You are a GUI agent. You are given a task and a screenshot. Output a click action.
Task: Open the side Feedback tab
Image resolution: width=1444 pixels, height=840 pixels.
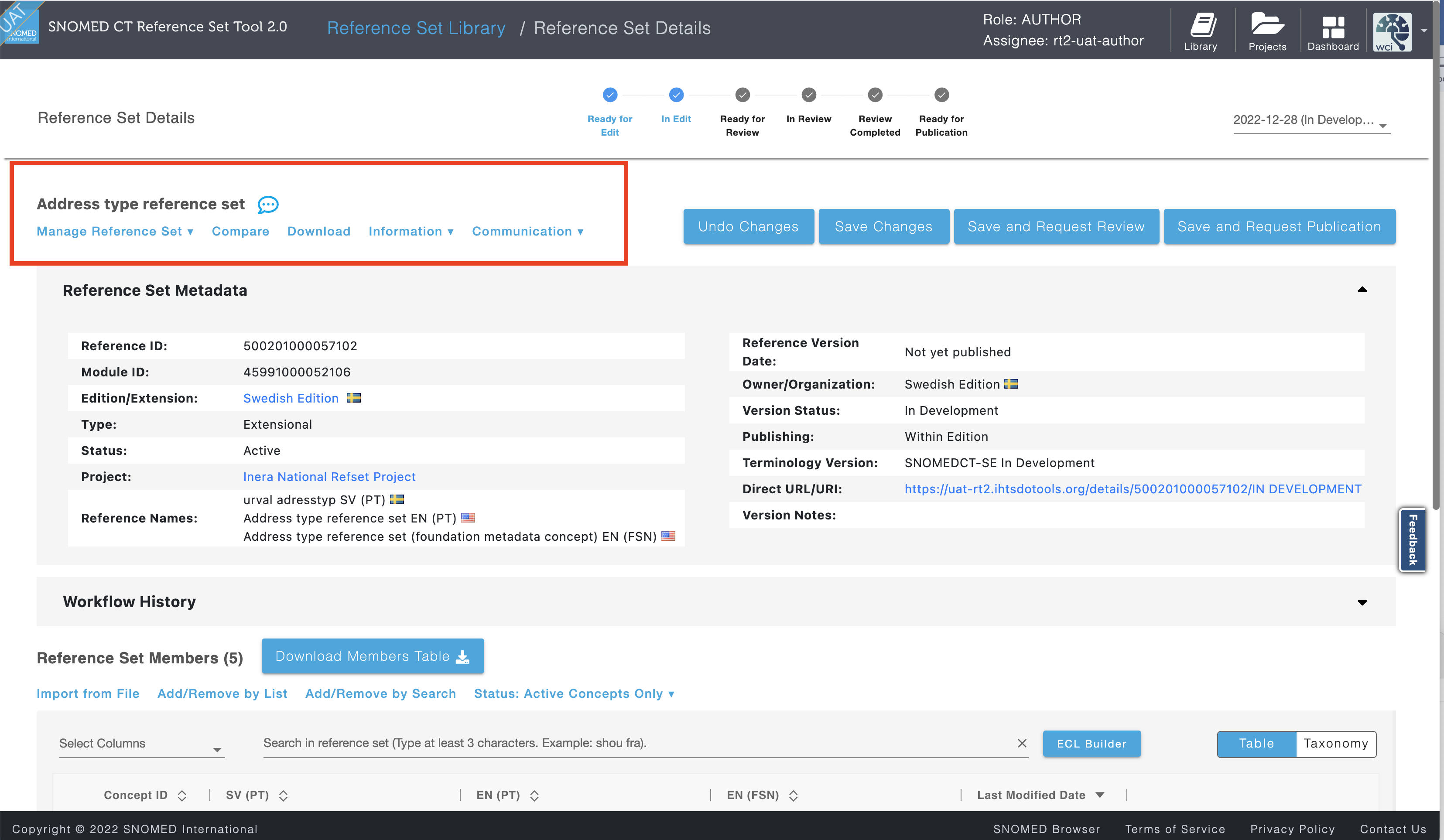coord(1413,540)
